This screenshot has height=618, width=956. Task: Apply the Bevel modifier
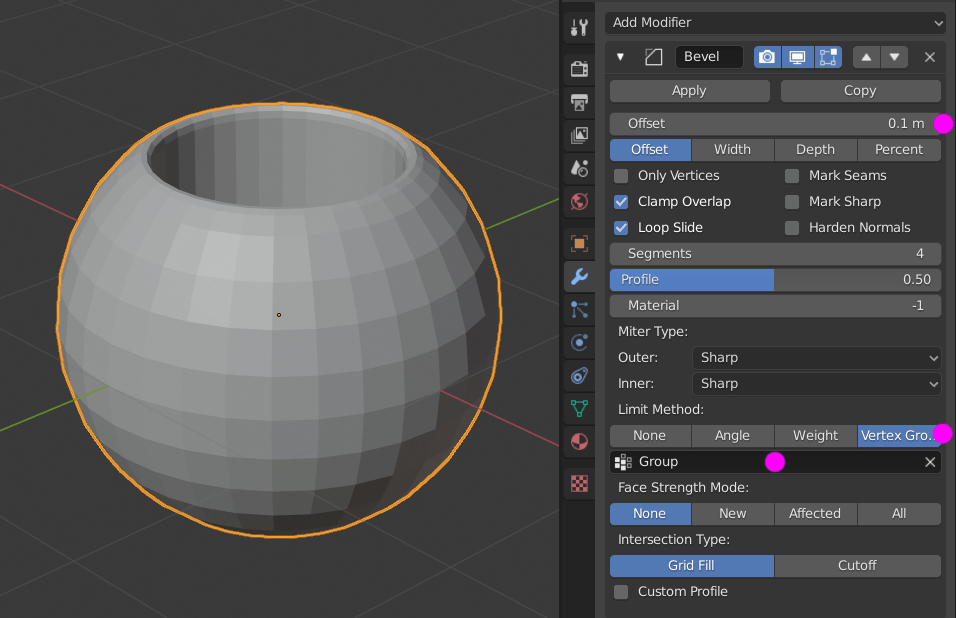coord(689,90)
